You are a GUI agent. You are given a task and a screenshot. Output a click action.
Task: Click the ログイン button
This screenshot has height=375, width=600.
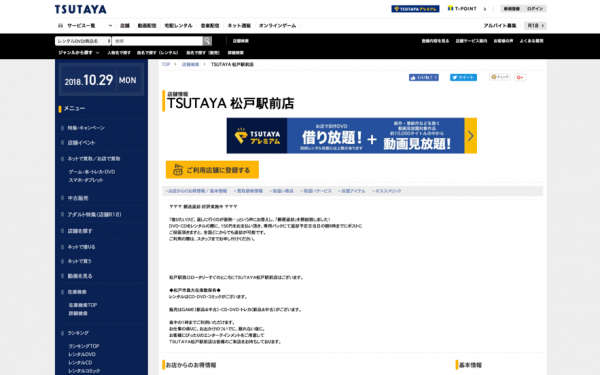[535, 8]
